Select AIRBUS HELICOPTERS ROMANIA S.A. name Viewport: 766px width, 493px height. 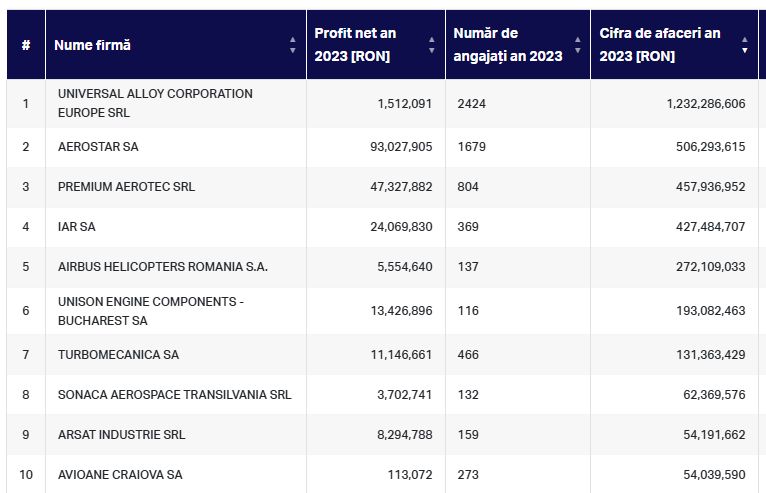tap(163, 267)
